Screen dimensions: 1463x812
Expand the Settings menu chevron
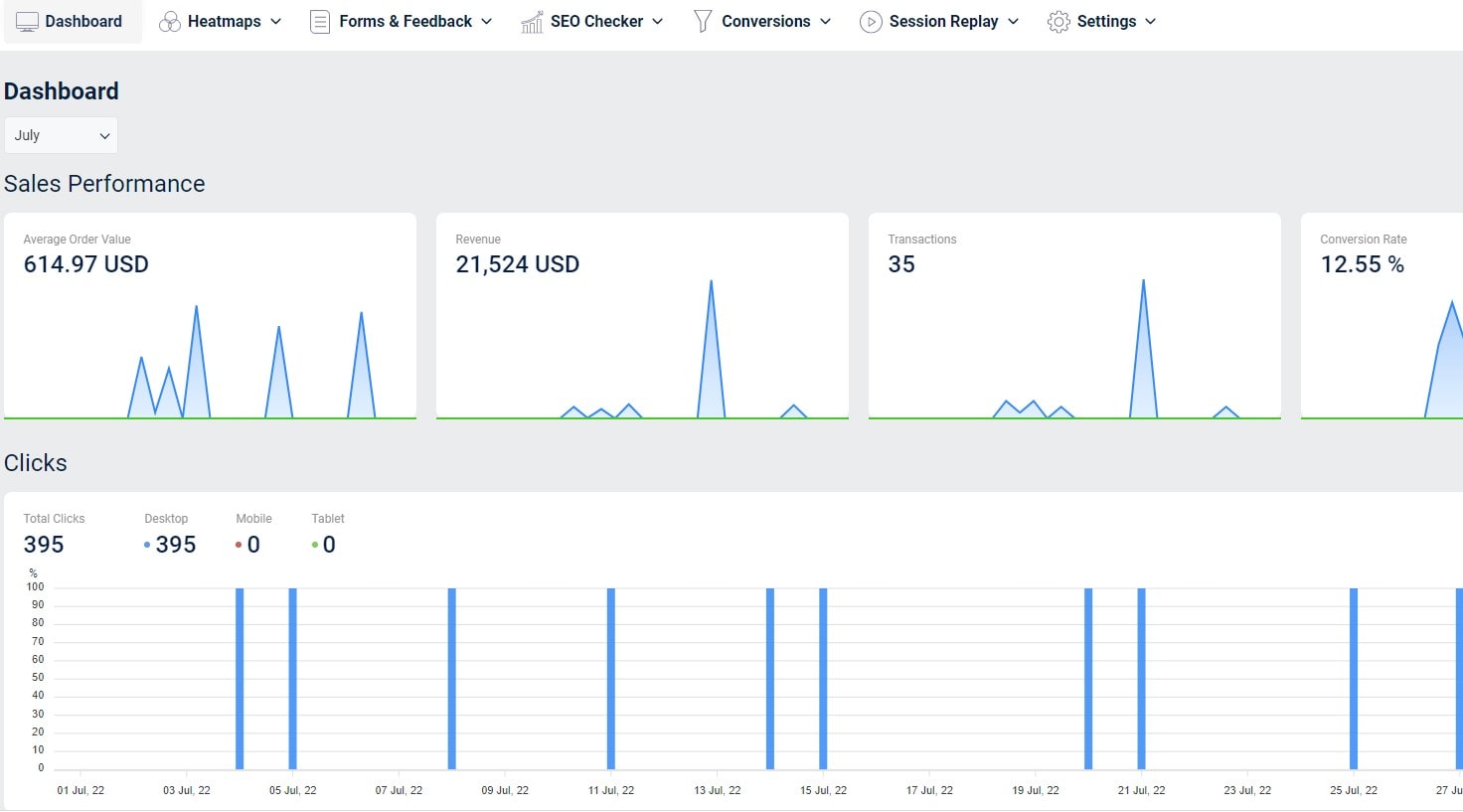1150,22
